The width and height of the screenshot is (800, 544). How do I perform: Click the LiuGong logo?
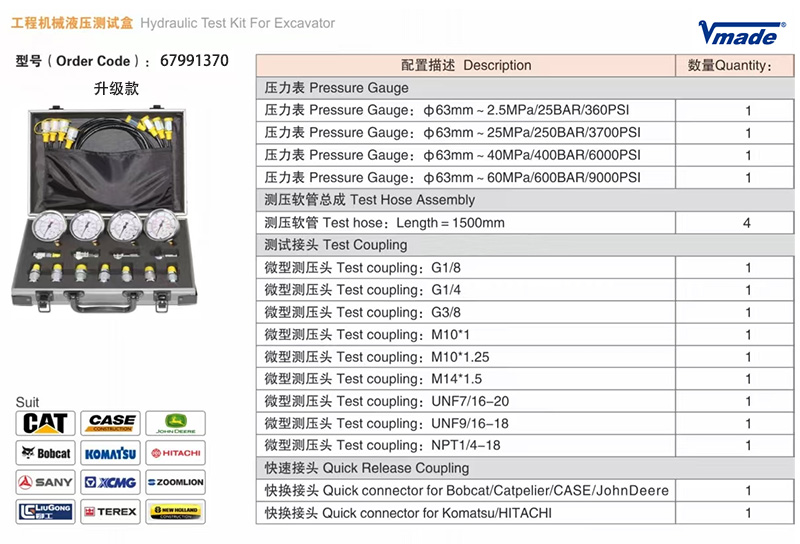45,511
